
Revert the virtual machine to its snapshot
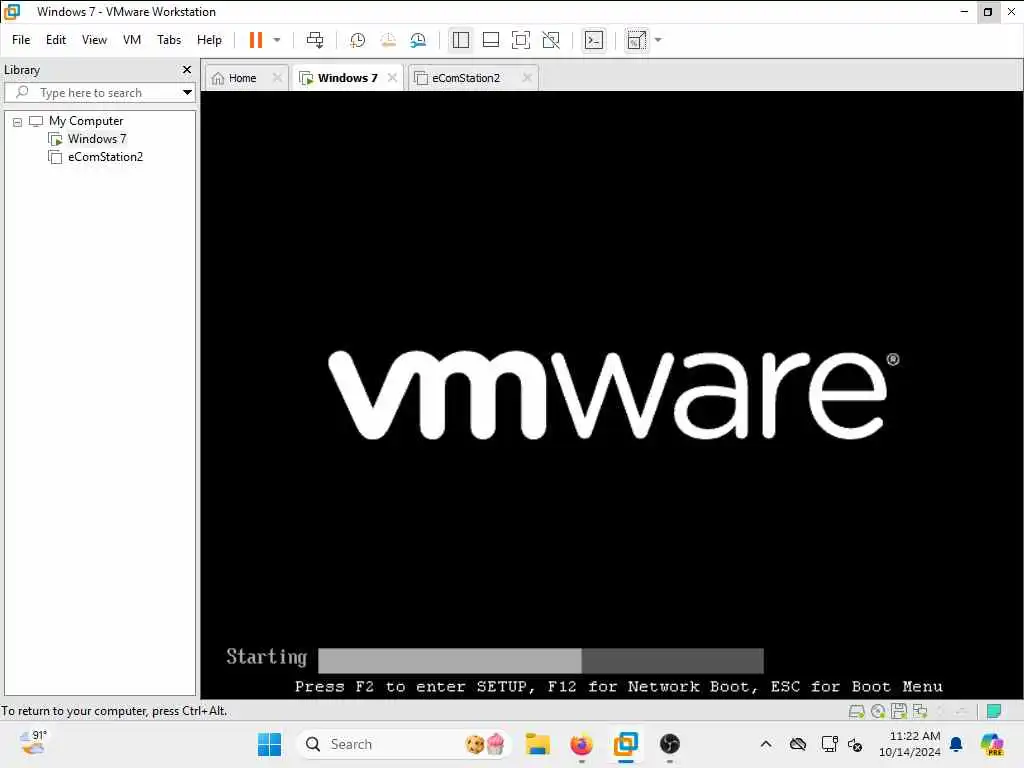coord(388,40)
